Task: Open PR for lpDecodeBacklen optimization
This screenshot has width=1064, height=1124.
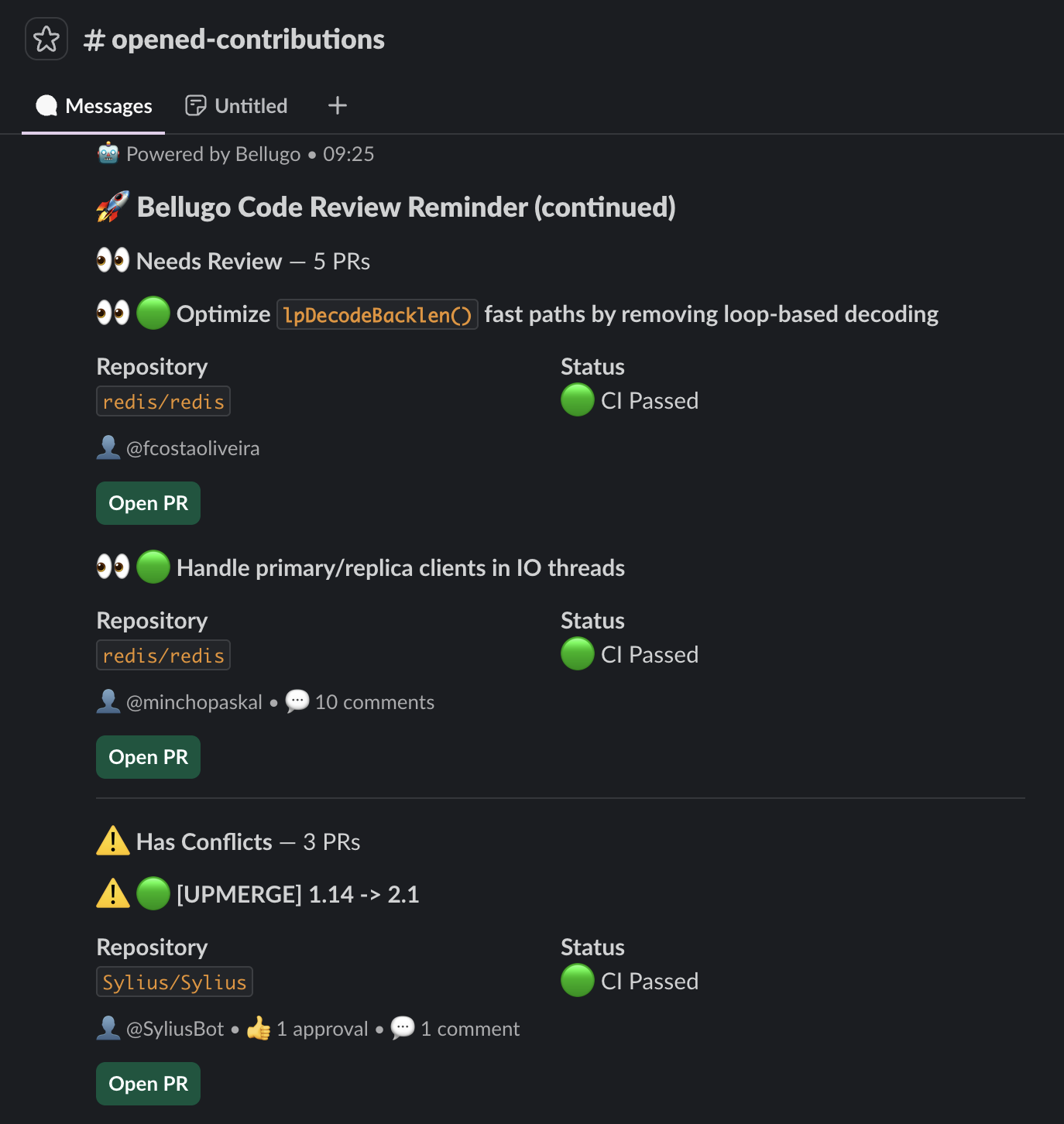Action: click(148, 503)
